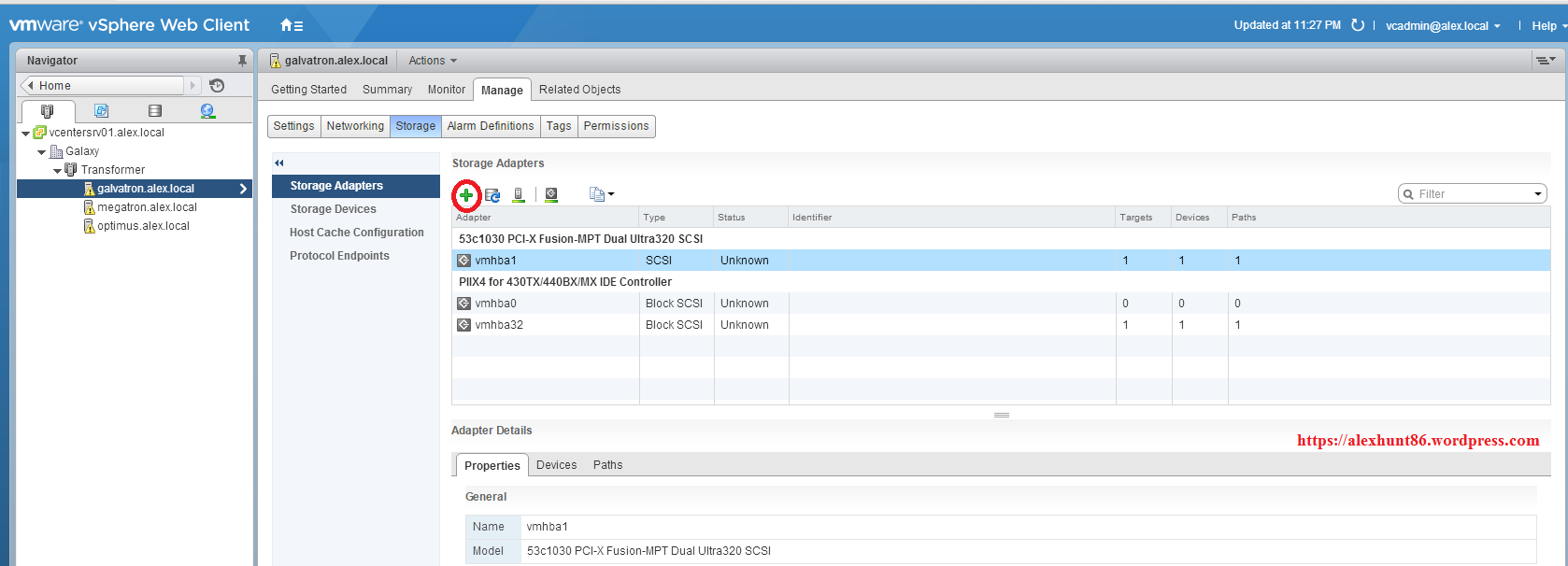Select the VMs and Templates navigator tab icon
The width and height of the screenshot is (1568, 566).
pos(102,111)
